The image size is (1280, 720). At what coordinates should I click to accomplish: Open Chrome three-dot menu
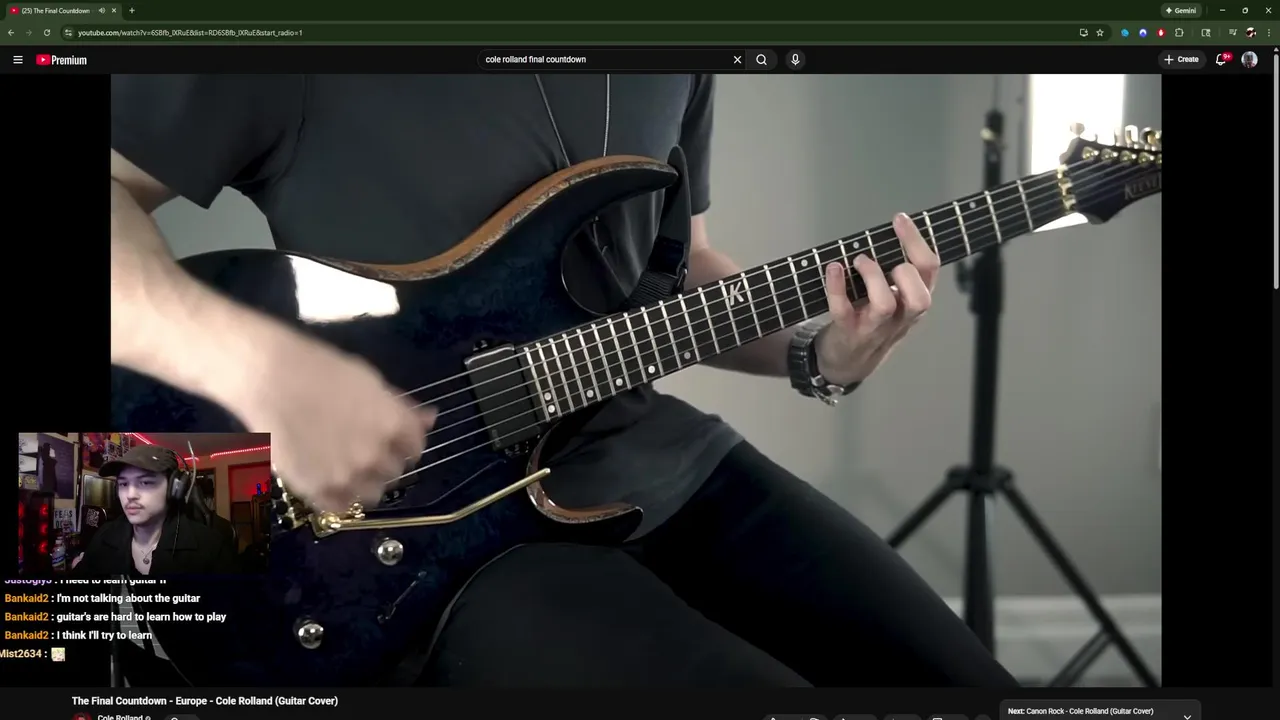tap(1268, 33)
